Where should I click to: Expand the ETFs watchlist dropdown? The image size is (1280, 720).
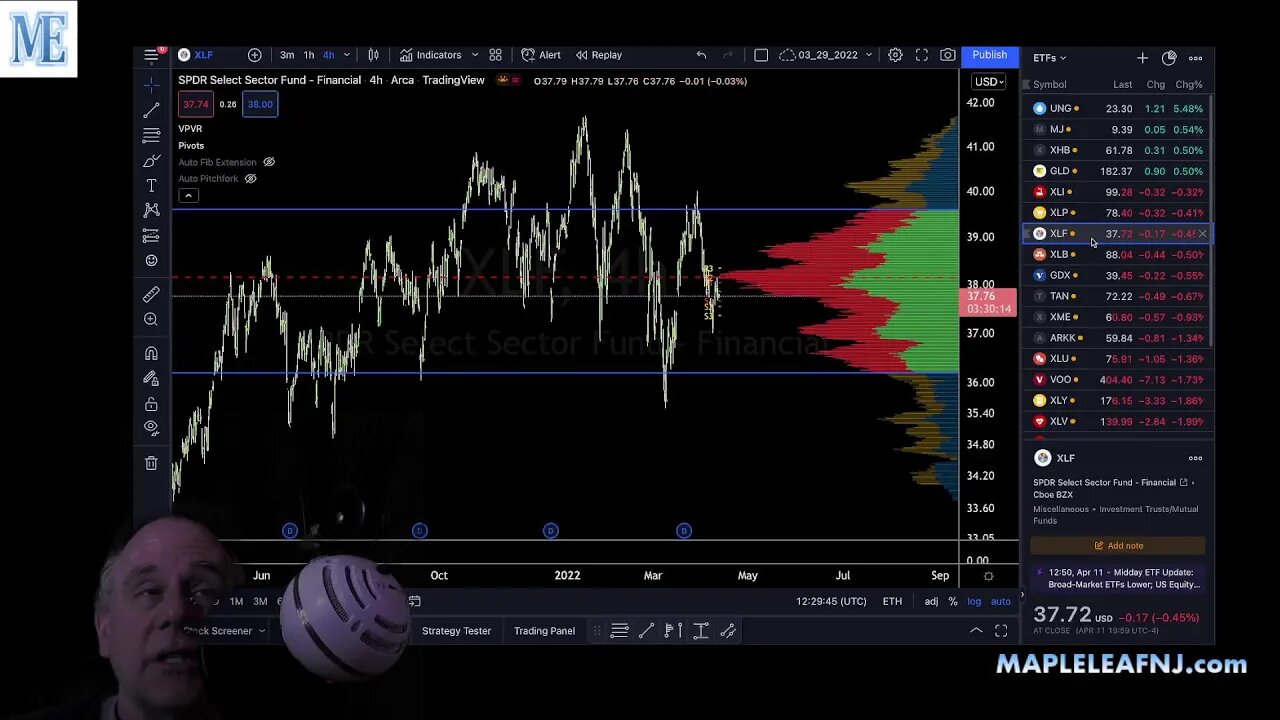1050,58
